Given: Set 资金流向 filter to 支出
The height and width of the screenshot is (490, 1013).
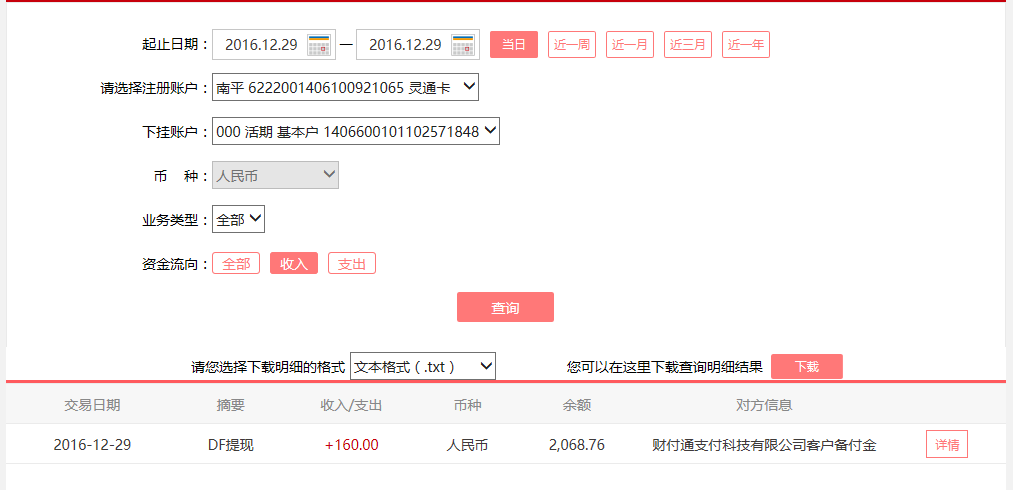Looking at the screenshot, I should 352,264.
